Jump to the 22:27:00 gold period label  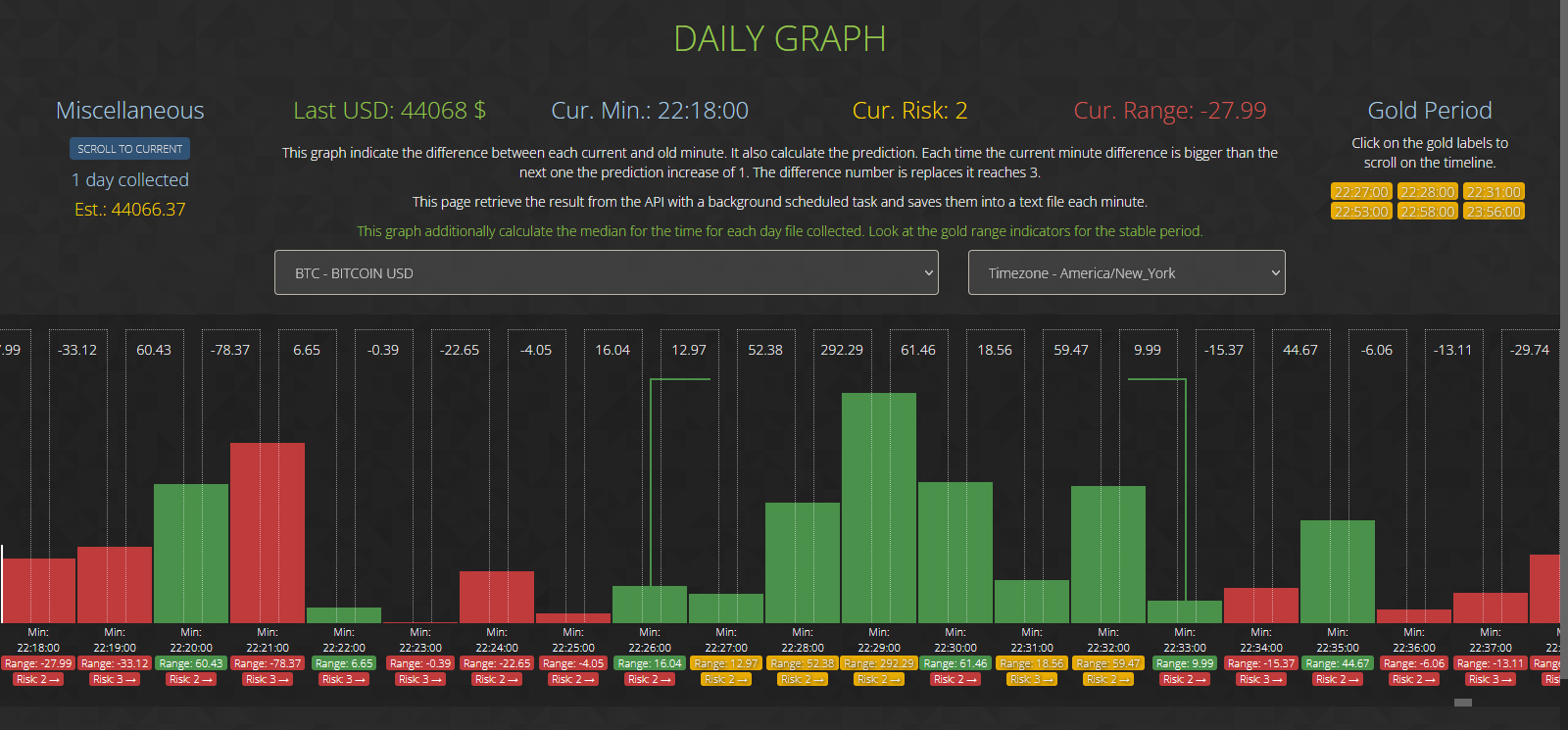(x=1361, y=192)
